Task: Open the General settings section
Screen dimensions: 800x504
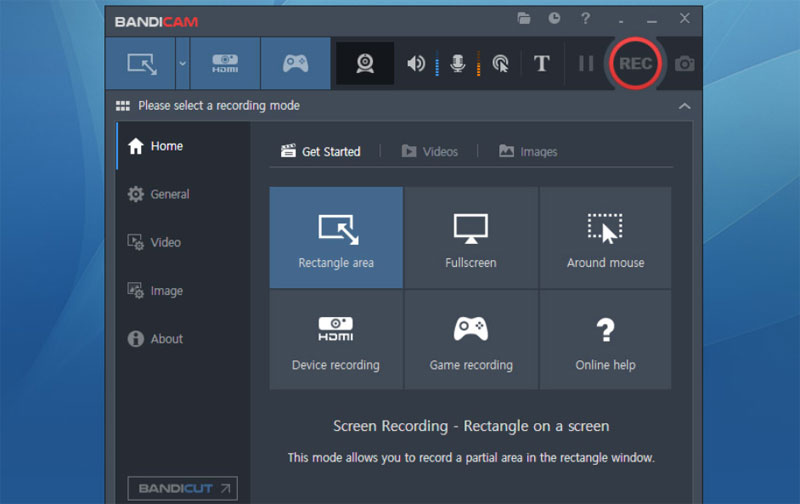Action: tap(183, 194)
